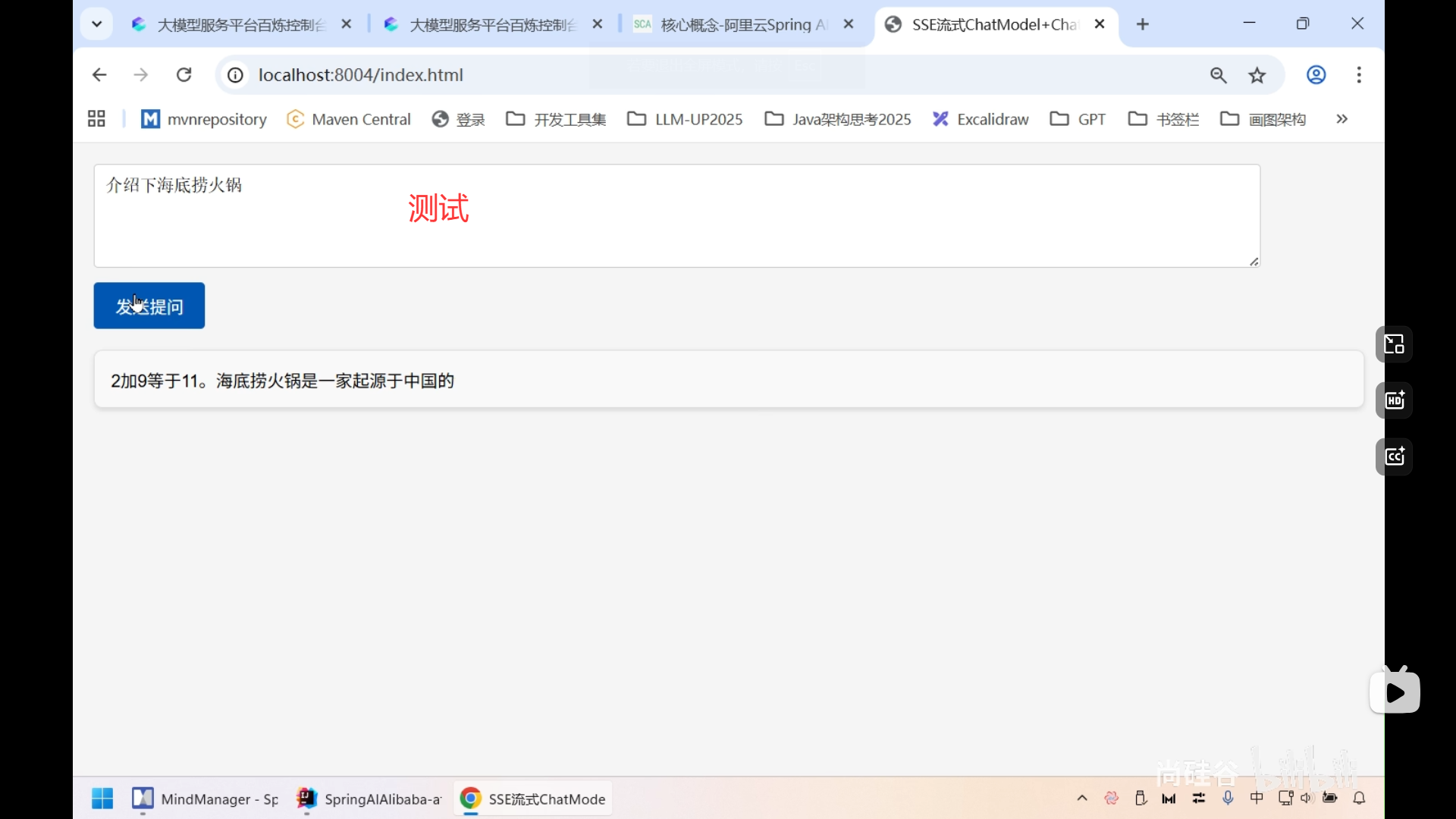Switch input method via the 中 indicator
This screenshot has height=819, width=1456.
point(1257,798)
